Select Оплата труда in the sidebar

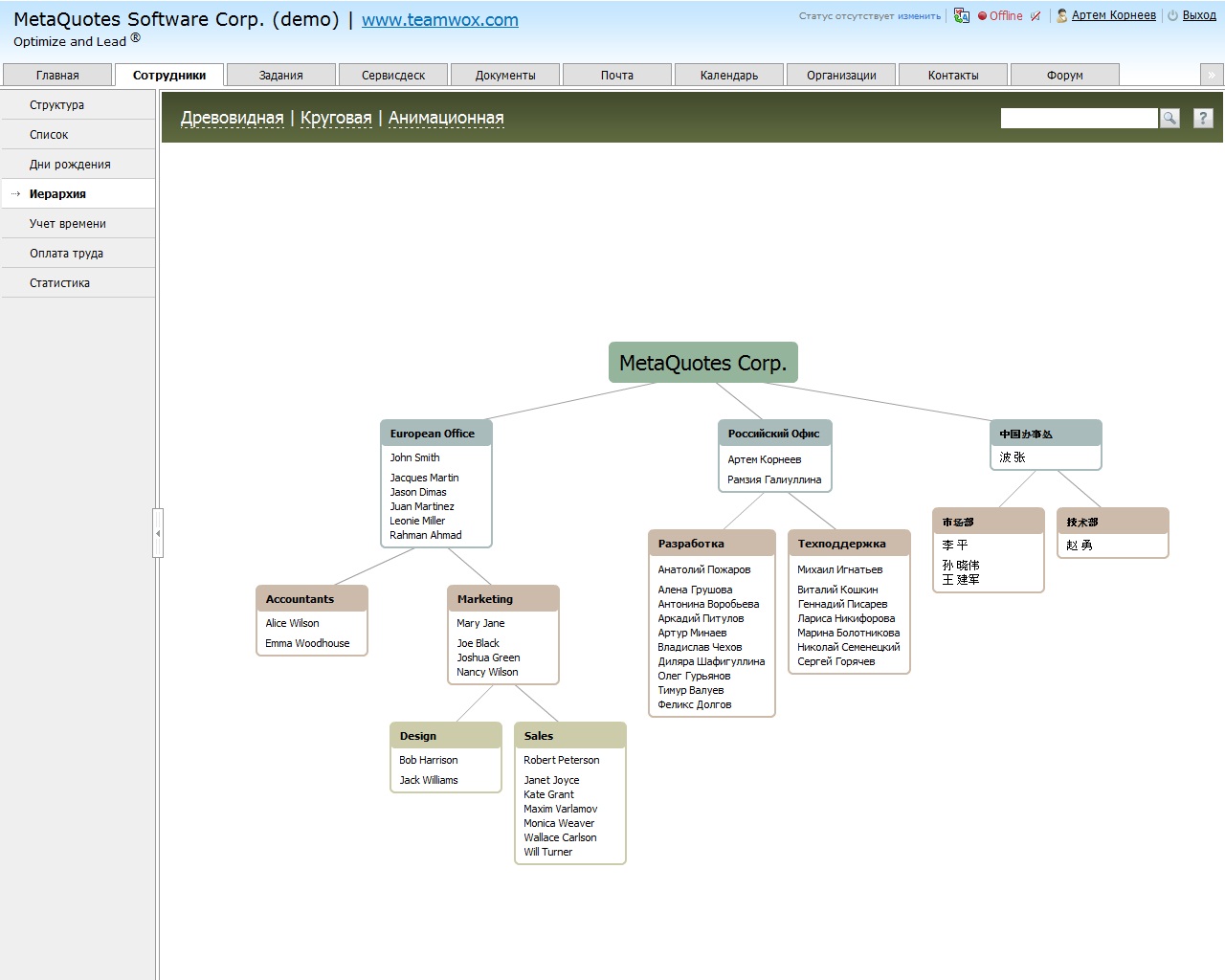pyautogui.click(x=78, y=254)
